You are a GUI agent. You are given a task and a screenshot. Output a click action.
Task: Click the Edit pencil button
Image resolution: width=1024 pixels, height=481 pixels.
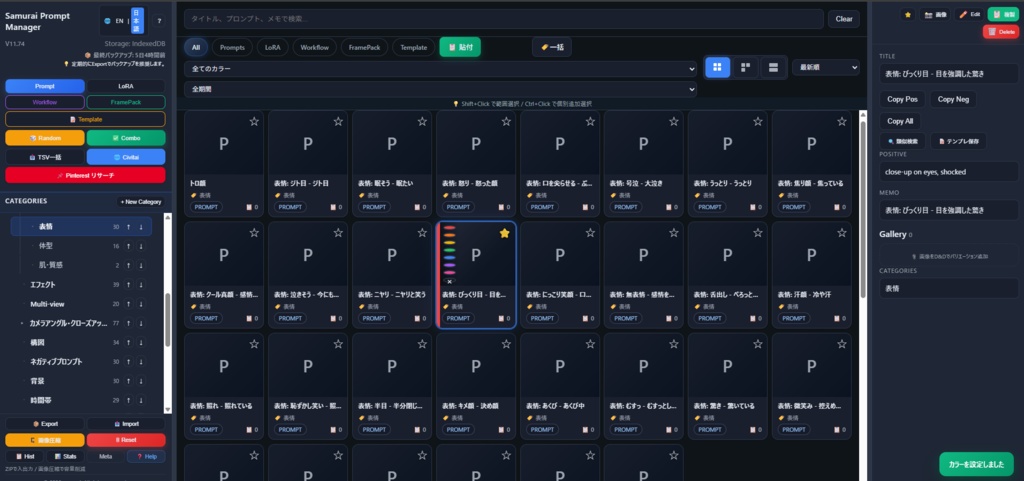tap(969, 14)
